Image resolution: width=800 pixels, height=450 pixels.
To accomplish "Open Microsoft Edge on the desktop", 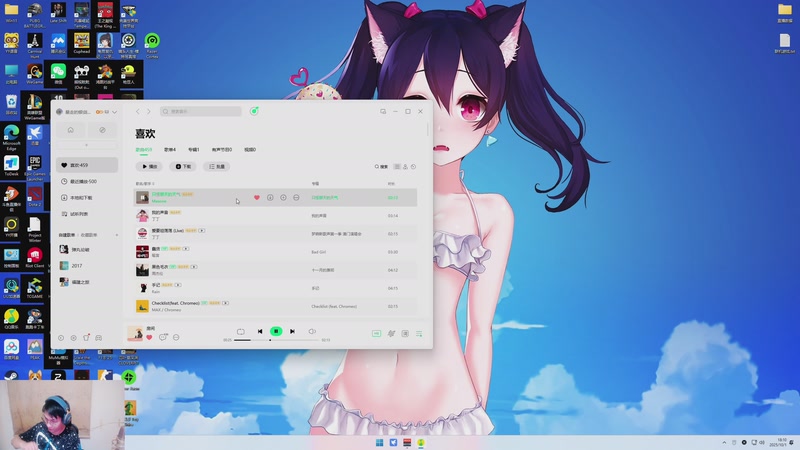I will [x=11, y=138].
